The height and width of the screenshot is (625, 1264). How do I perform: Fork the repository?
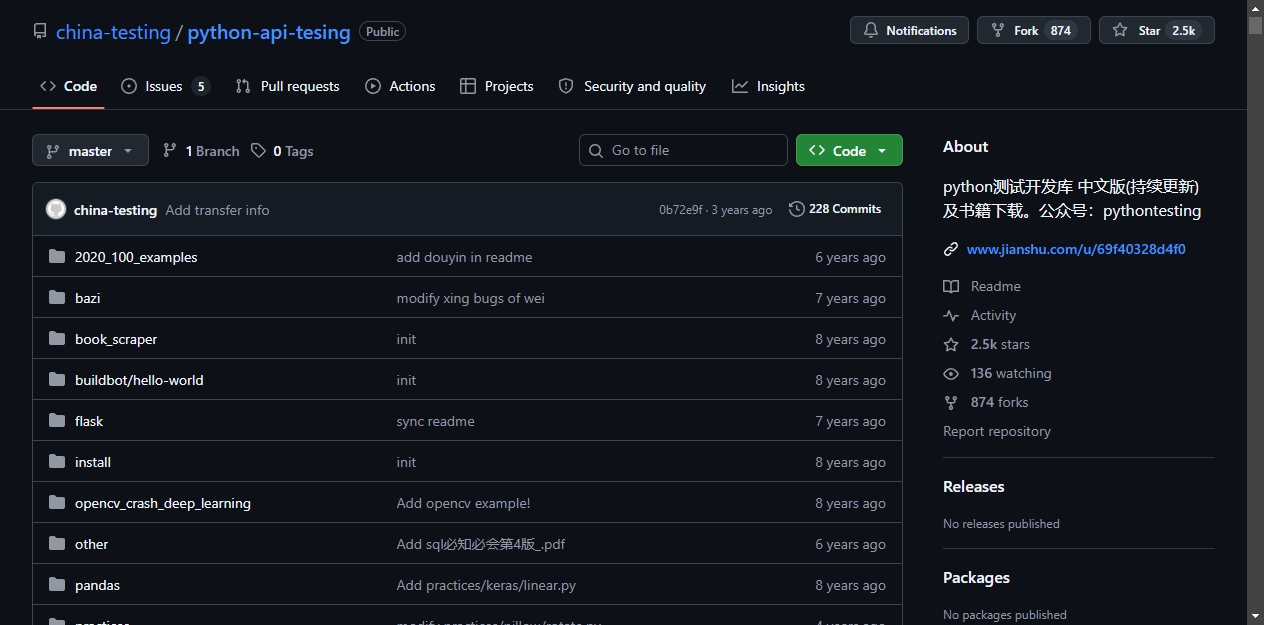1033,30
